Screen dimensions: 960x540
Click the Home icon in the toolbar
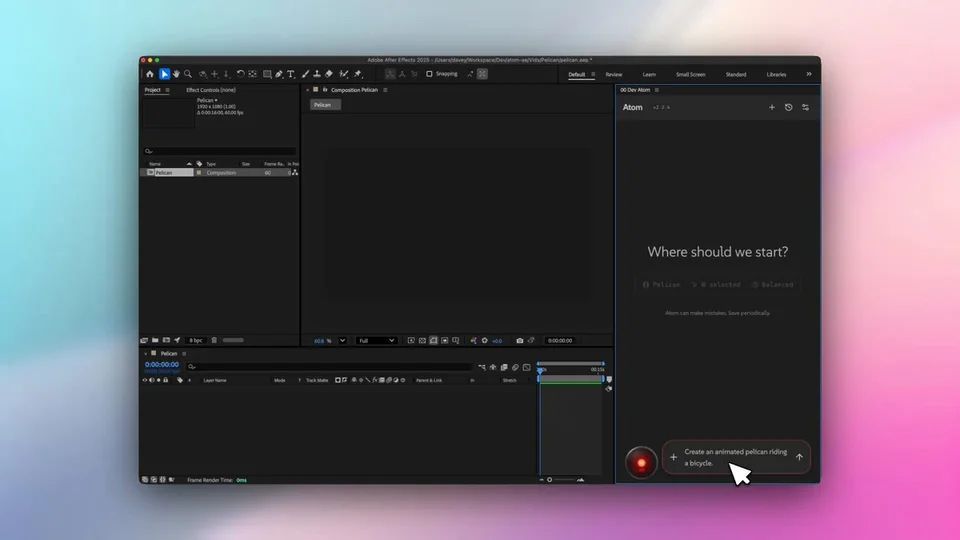(x=150, y=74)
